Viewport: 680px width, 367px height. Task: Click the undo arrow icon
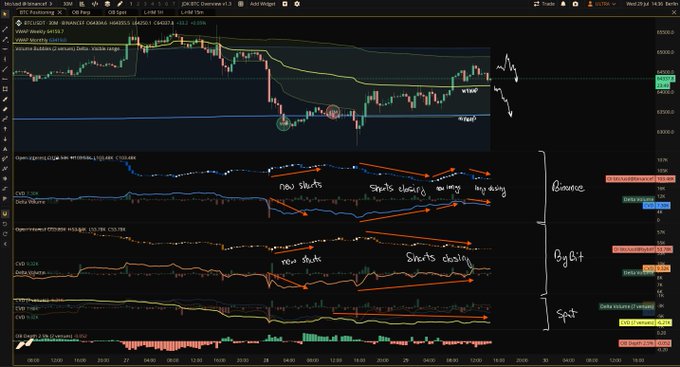click(x=5, y=224)
